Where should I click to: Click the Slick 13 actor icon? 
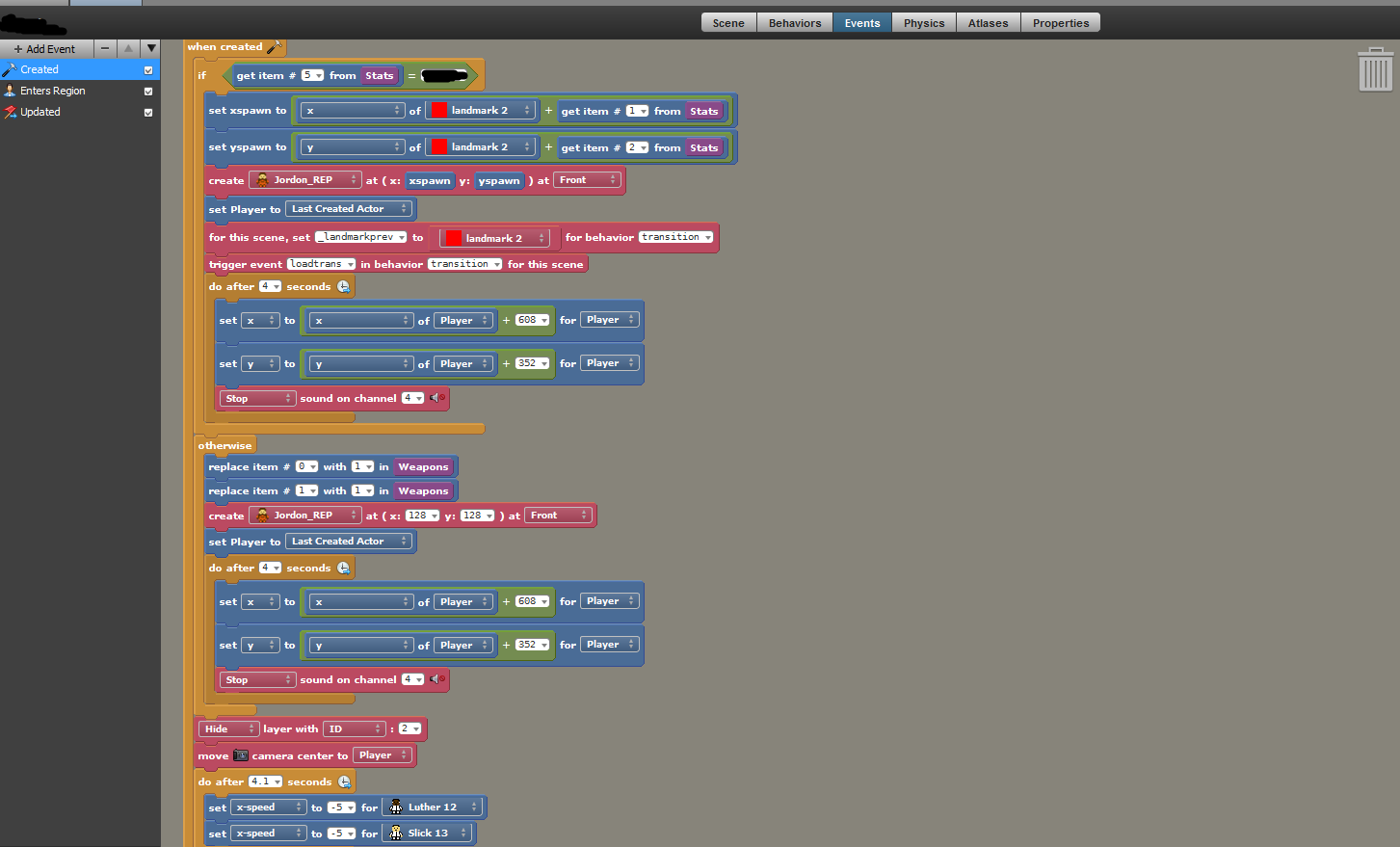tap(396, 834)
